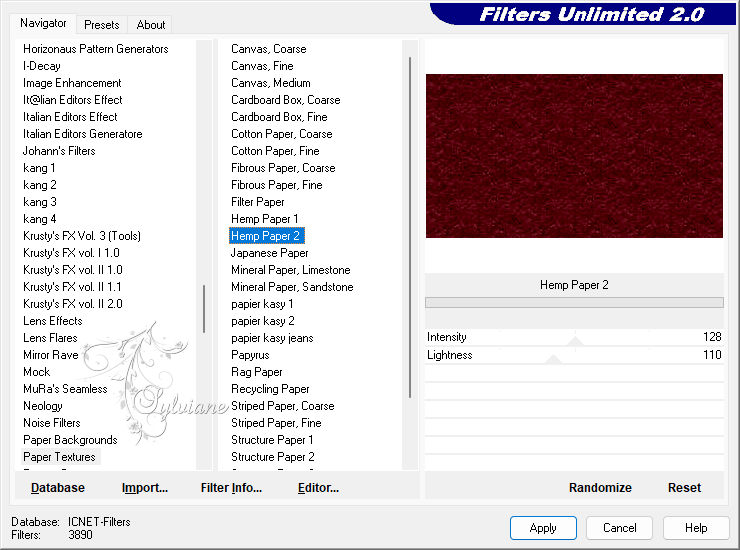Choose Canvas, Fine filter

click(262, 66)
